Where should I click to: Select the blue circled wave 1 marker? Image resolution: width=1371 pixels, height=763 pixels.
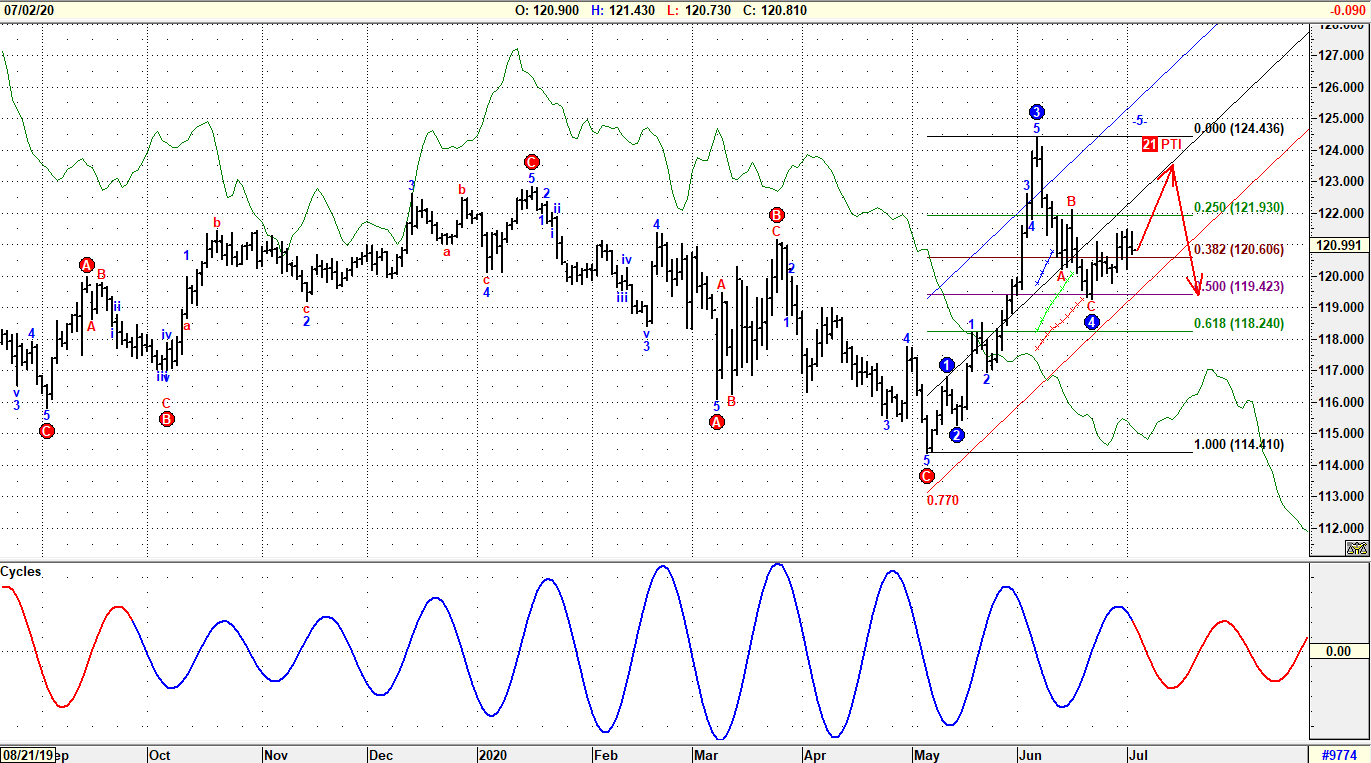tap(947, 365)
